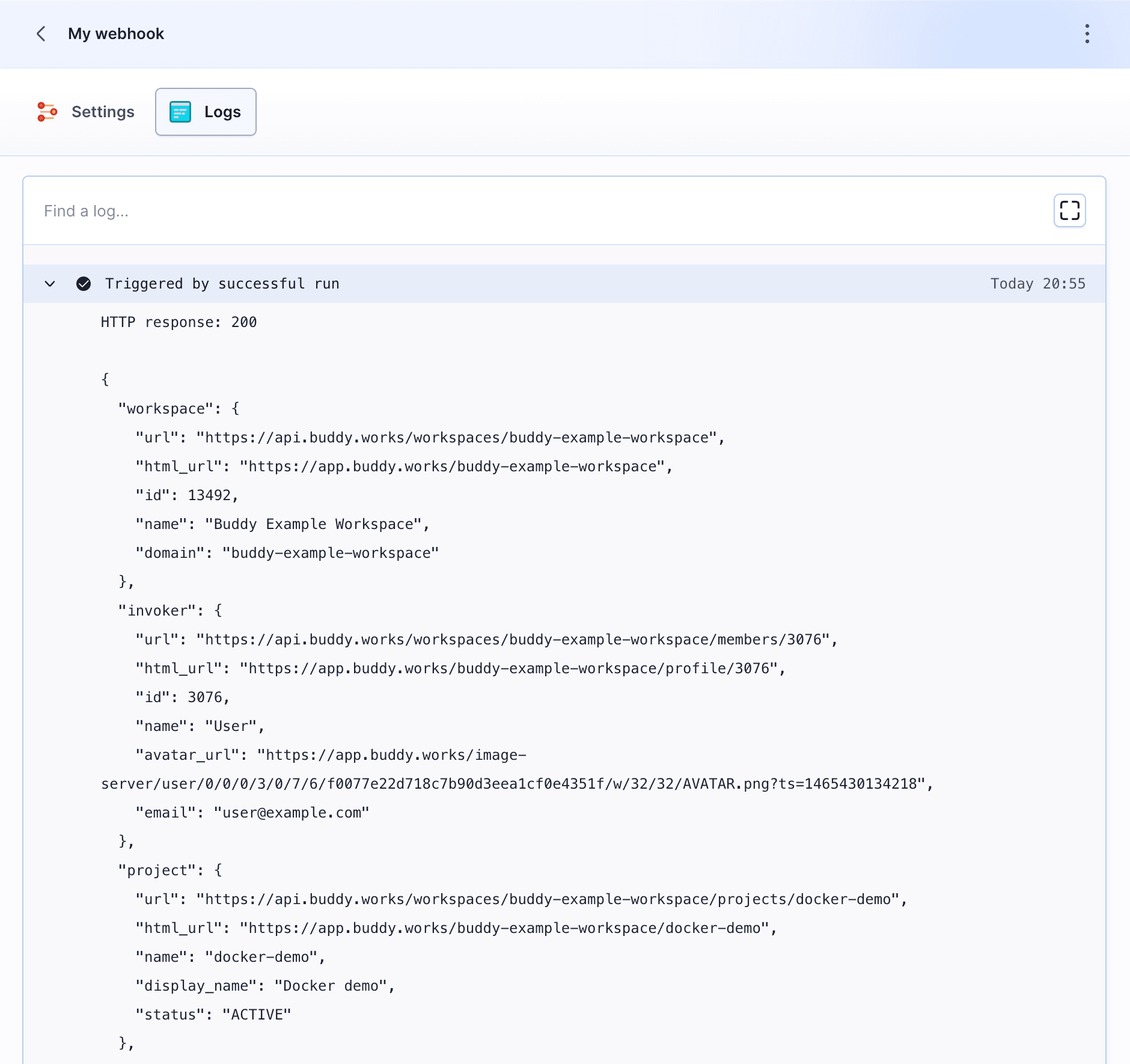The height and width of the screenshot is (1064, 1130).
Task: Click the green success checkmark status icon
Action: click(x=84, y=284)
